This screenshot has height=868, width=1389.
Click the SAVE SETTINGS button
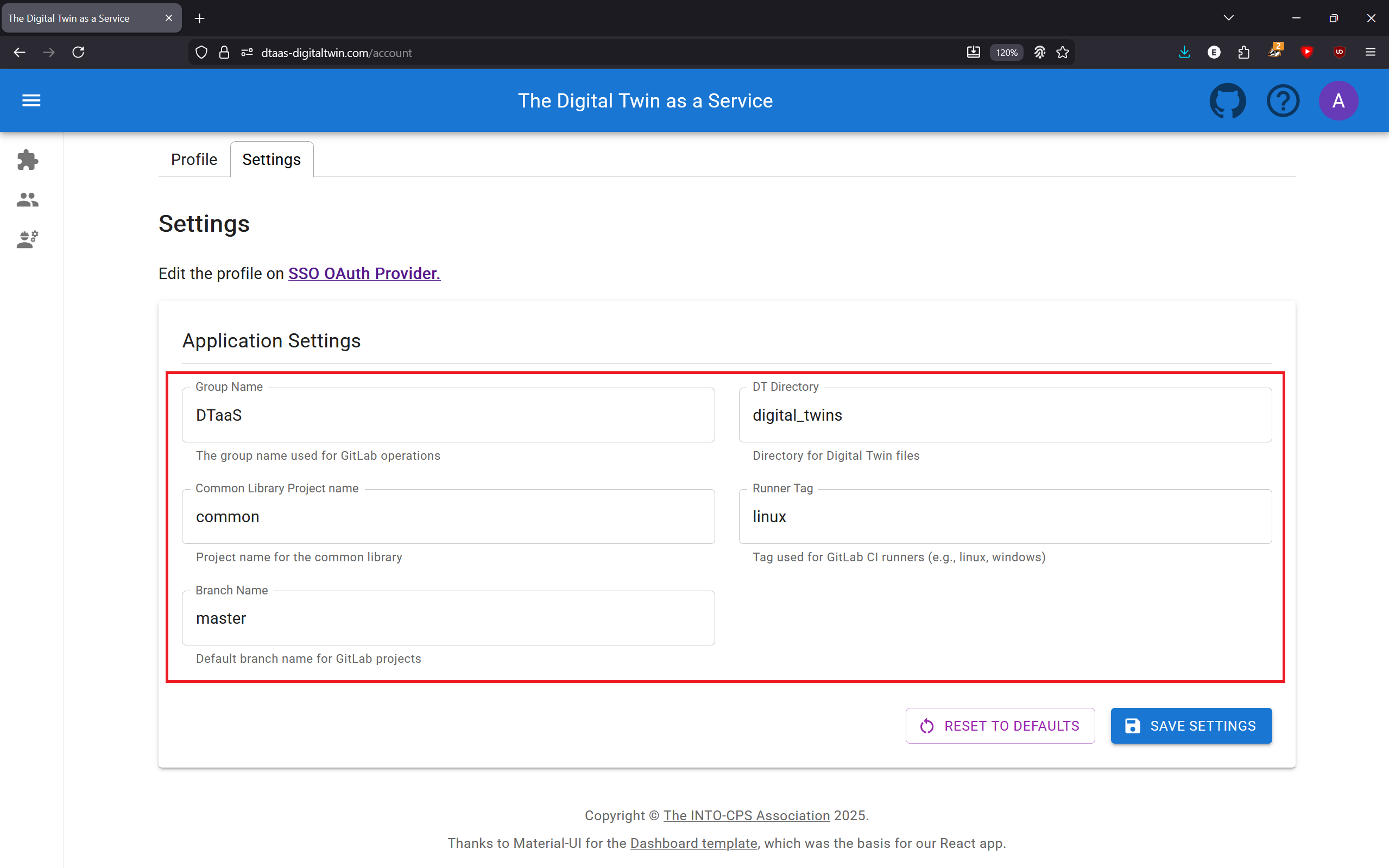click(1190, 726)
